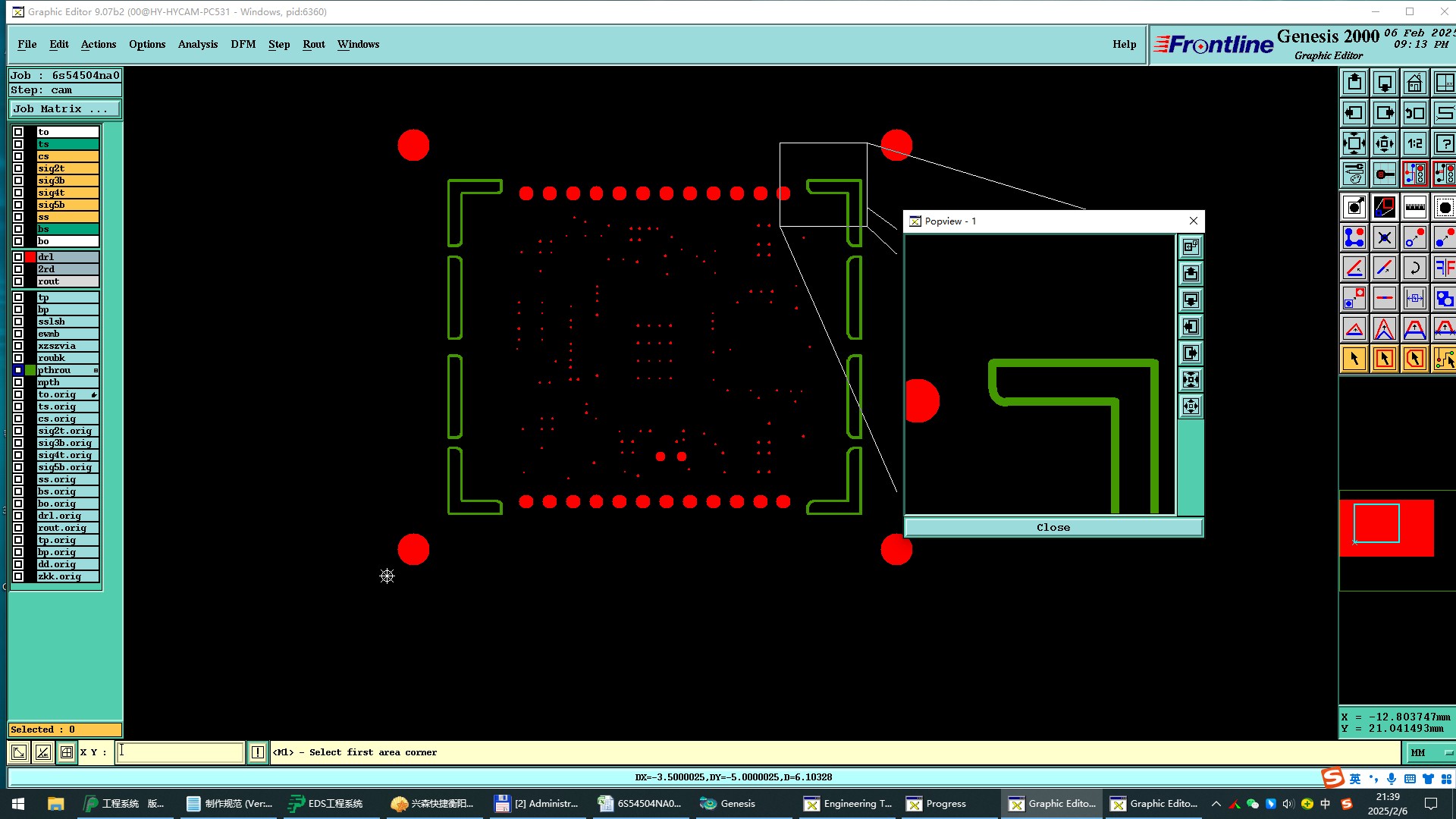
Task: Click the Home view icon
Action: click(1414, 83)
